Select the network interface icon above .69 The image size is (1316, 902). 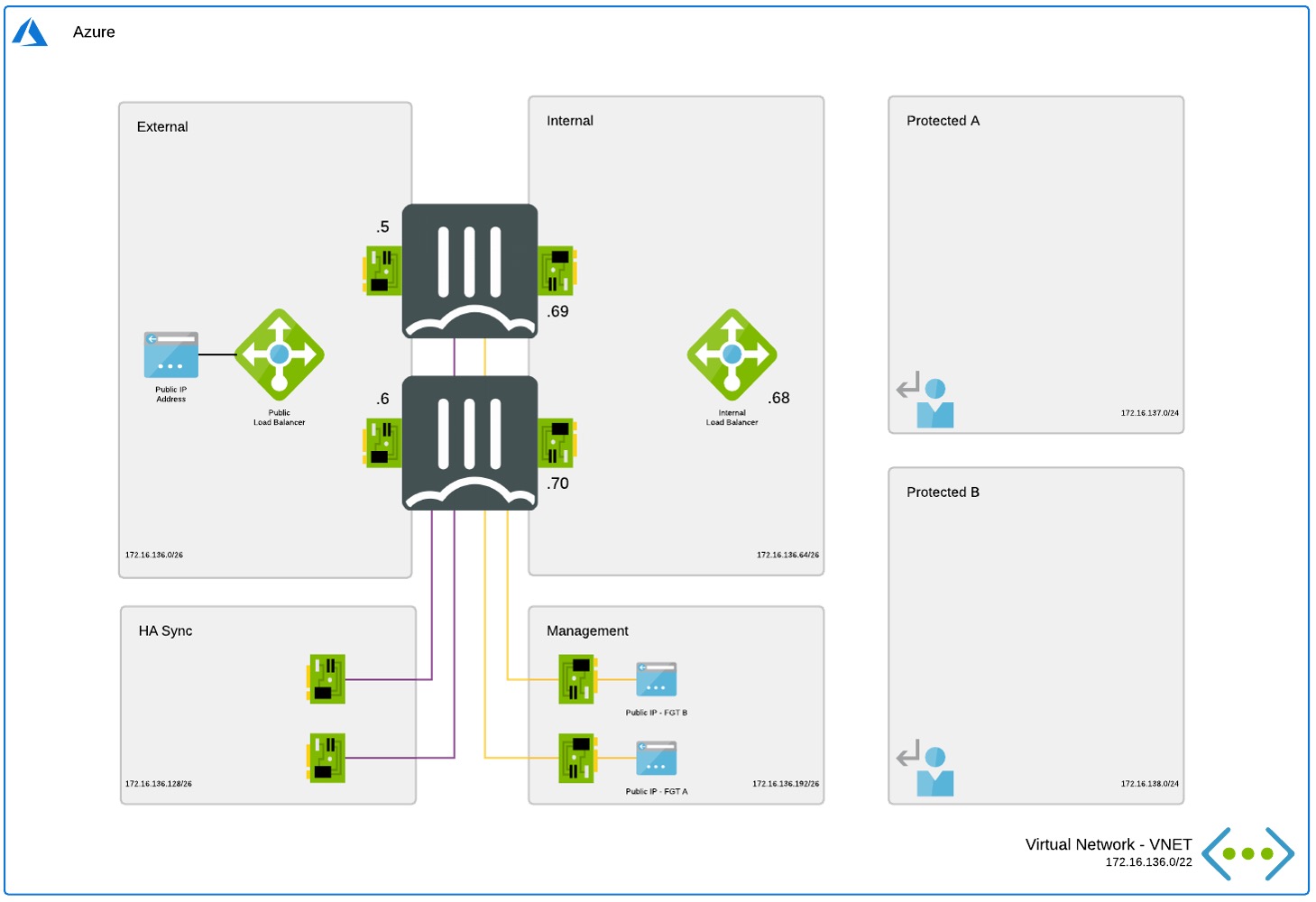point(557,271)
